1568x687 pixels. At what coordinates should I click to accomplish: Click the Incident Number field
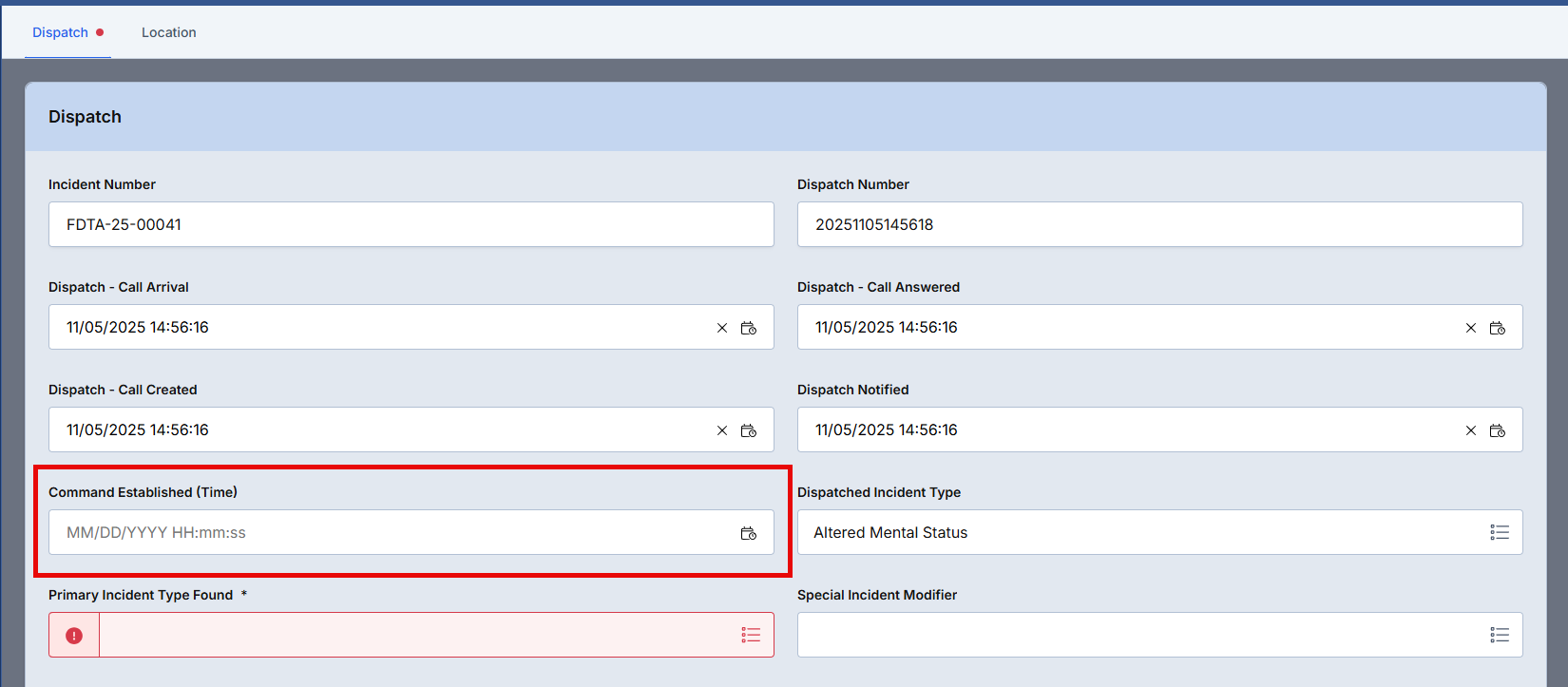tap(411, 225)
